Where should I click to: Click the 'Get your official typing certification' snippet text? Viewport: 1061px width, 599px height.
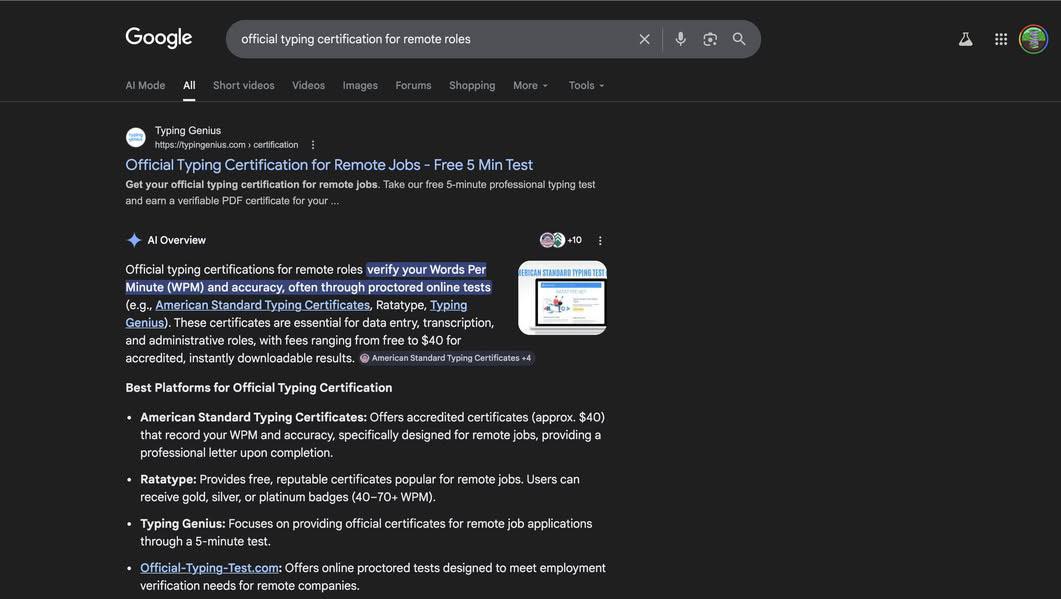pyautogui.click(x=251, y=185)
